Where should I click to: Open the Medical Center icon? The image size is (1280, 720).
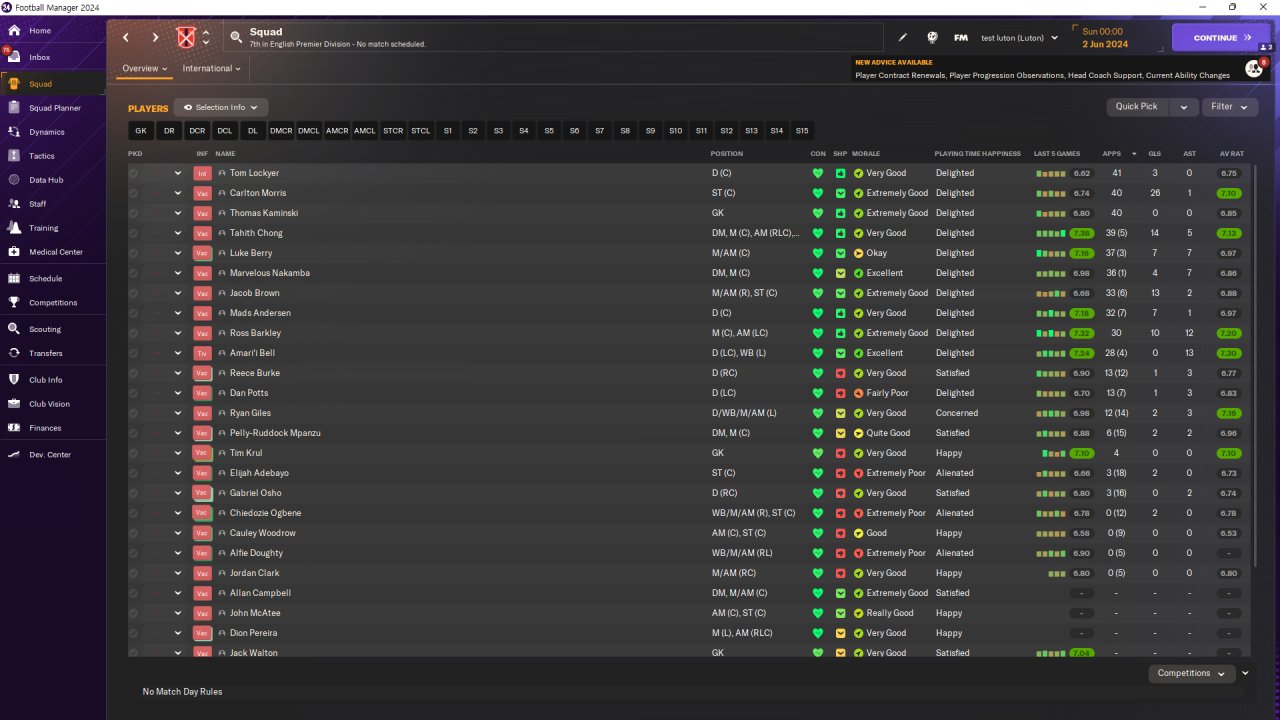[14, 252]
